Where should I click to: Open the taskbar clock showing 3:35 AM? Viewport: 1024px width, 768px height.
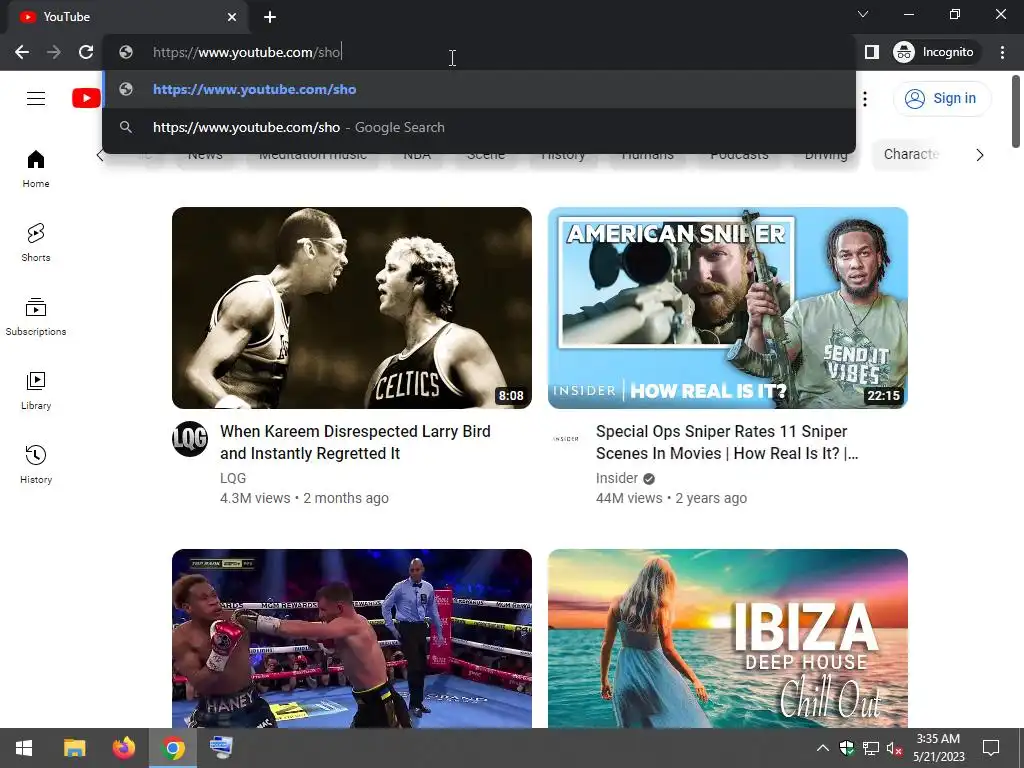(938, 748)
